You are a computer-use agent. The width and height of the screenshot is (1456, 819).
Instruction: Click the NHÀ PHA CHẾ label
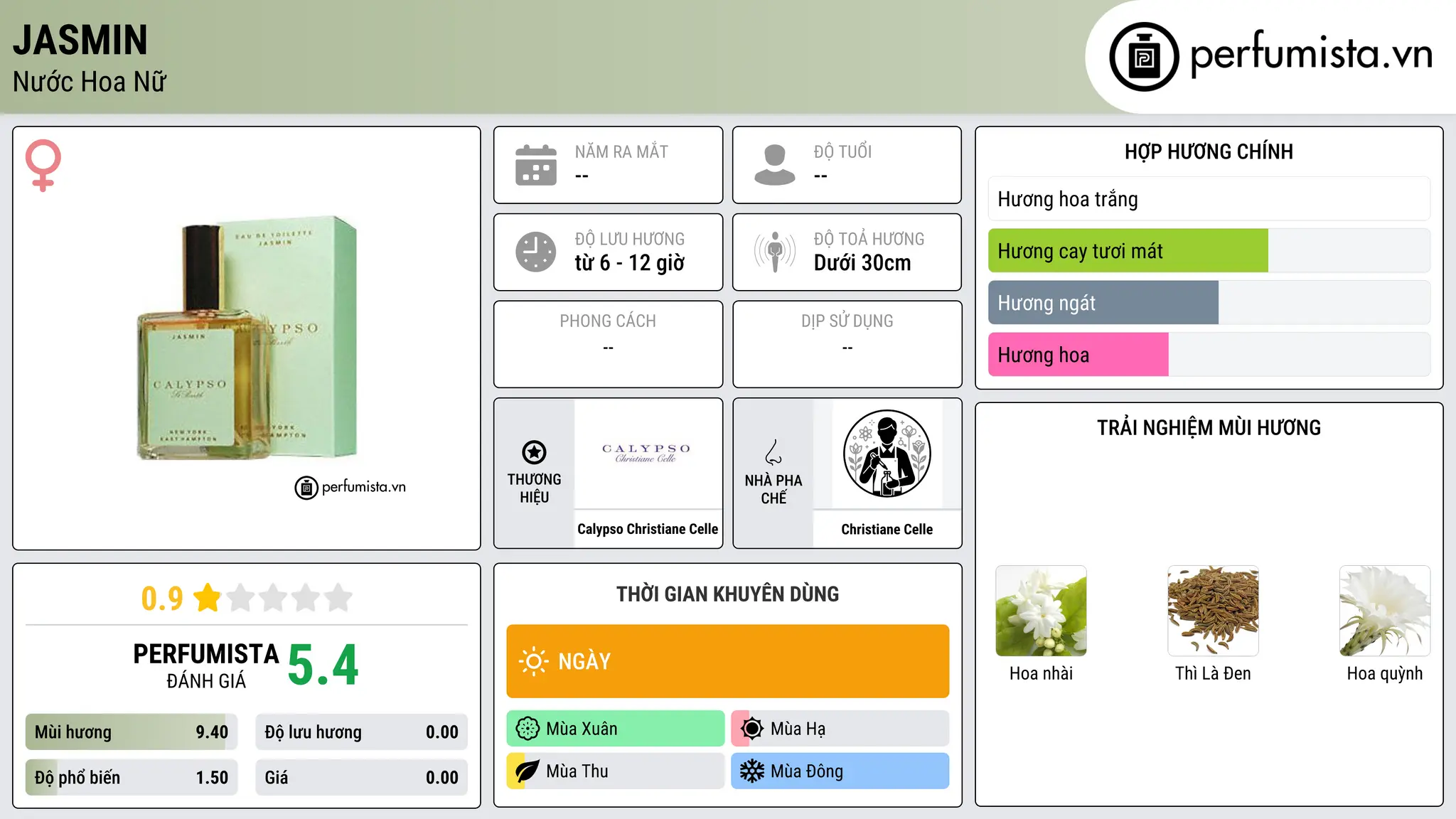pos(773,489)
